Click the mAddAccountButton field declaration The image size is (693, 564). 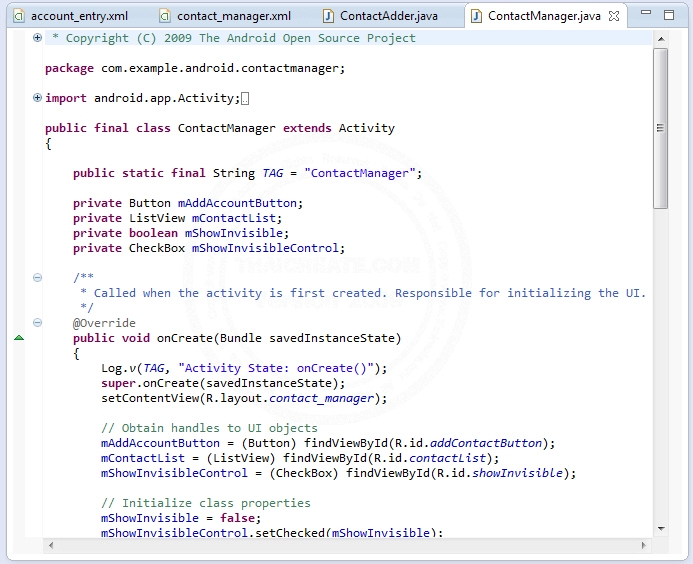[x=237, y=203]
